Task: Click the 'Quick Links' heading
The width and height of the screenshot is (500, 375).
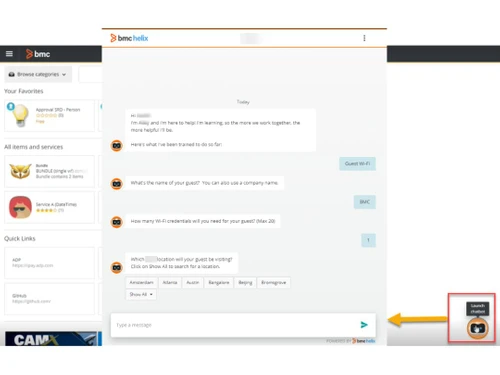Action: [20, 238]
